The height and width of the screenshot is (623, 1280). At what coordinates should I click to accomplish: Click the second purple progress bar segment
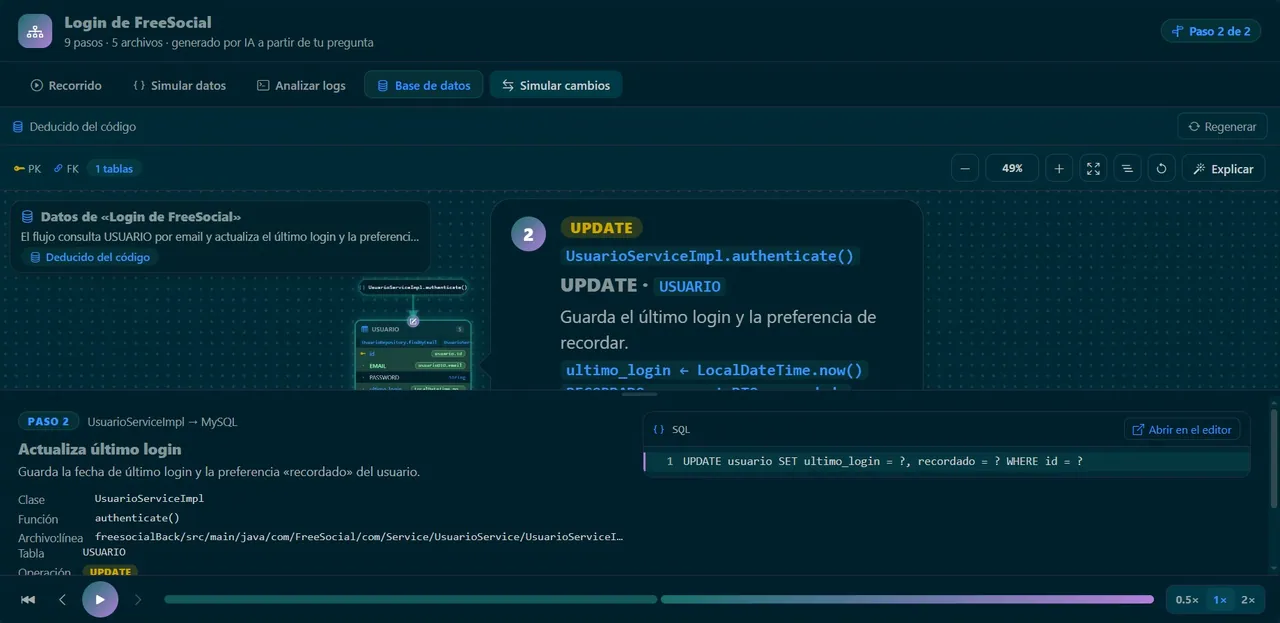click(907, 599)
